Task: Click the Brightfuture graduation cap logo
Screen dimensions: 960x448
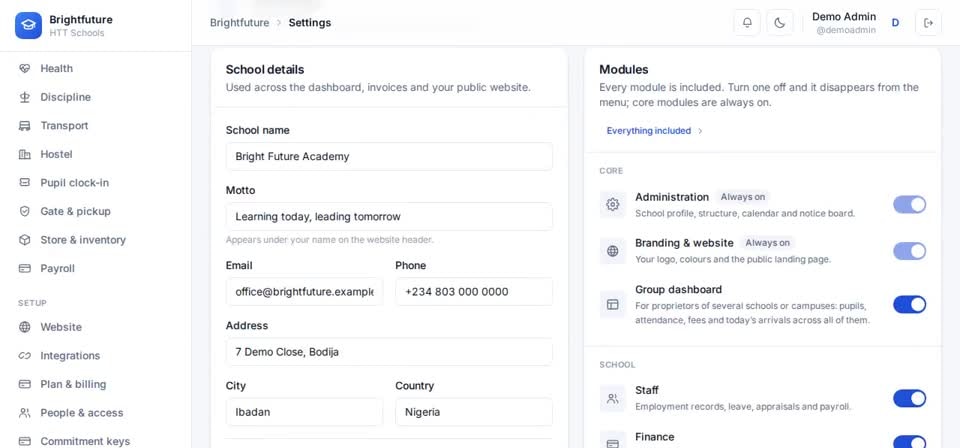Action: (28, 26)
